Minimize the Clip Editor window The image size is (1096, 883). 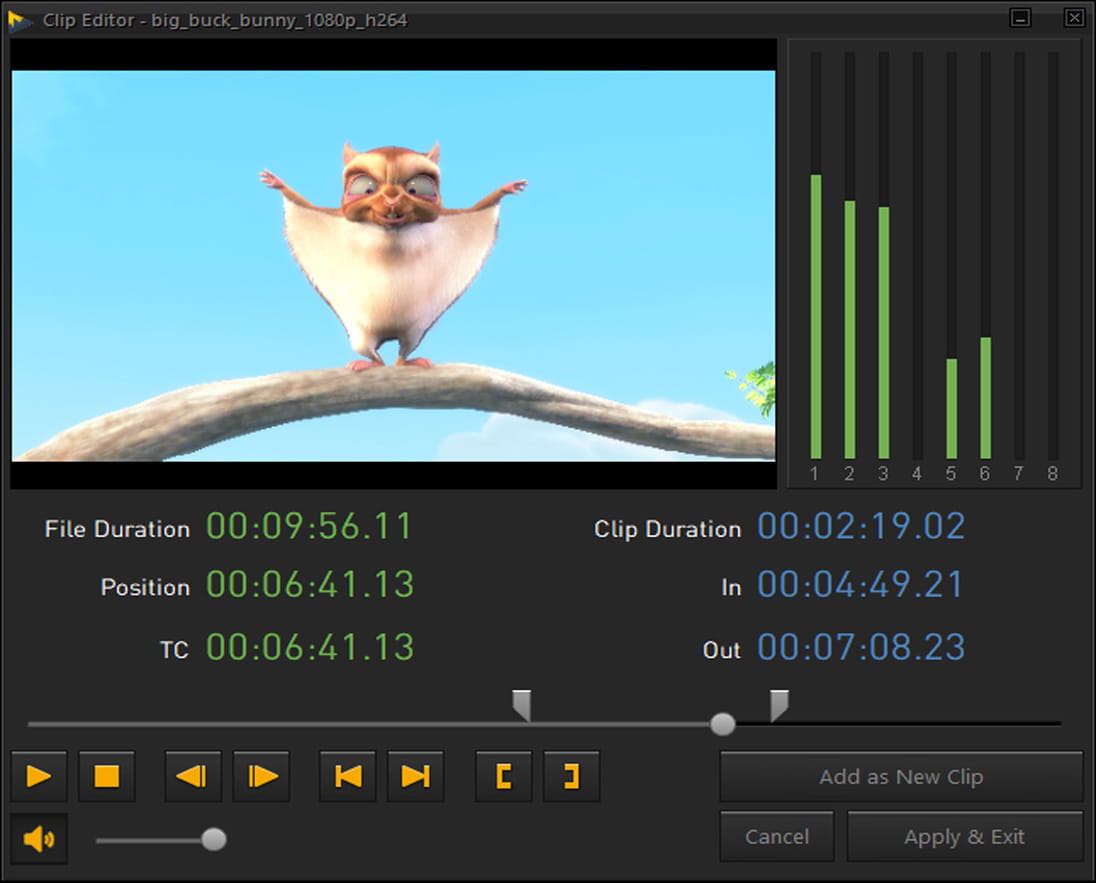tap(1020, 17)
